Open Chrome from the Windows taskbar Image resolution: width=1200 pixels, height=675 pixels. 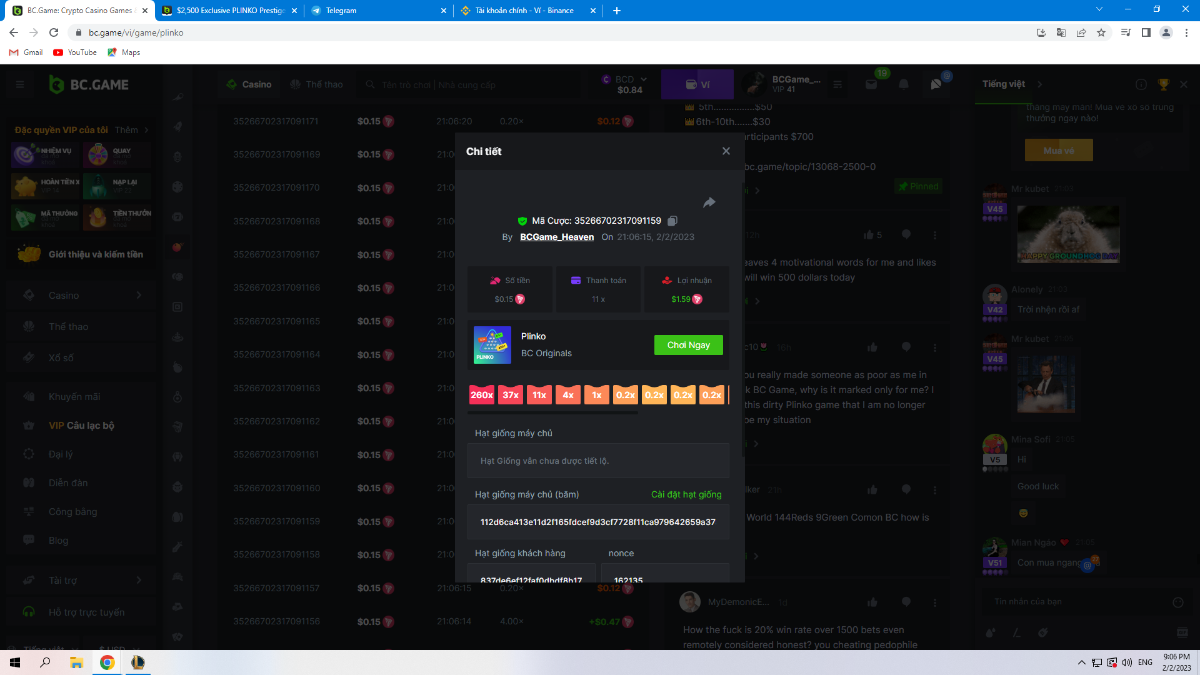click(106, 662)
